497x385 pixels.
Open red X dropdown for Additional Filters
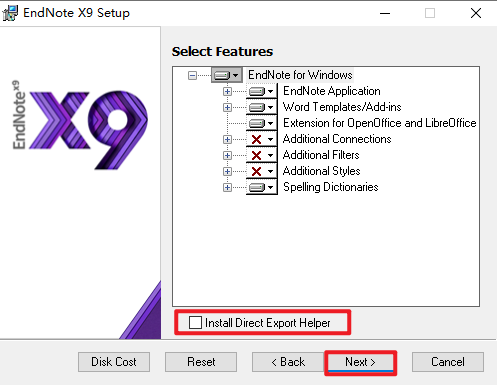click(x=262, y=155)
